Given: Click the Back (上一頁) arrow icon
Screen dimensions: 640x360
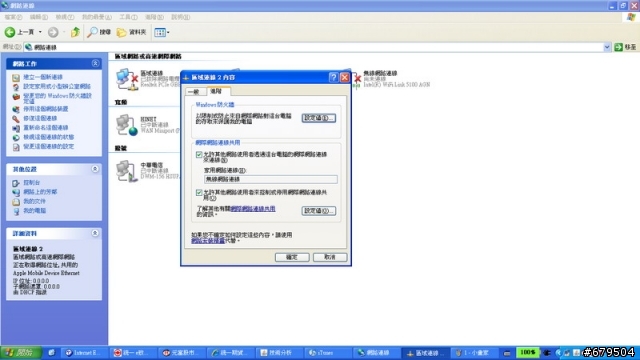Looking at the screenshot, I should (10, 32).
